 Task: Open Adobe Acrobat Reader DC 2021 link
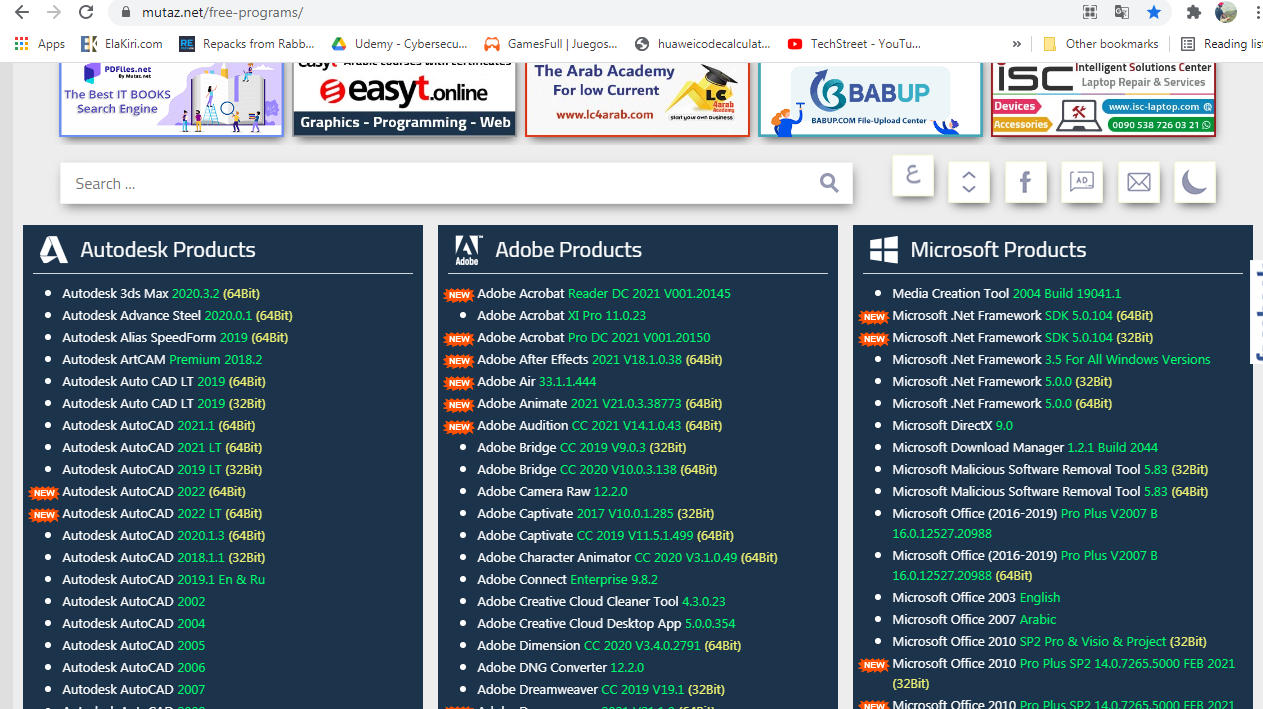tap(604, 293)
